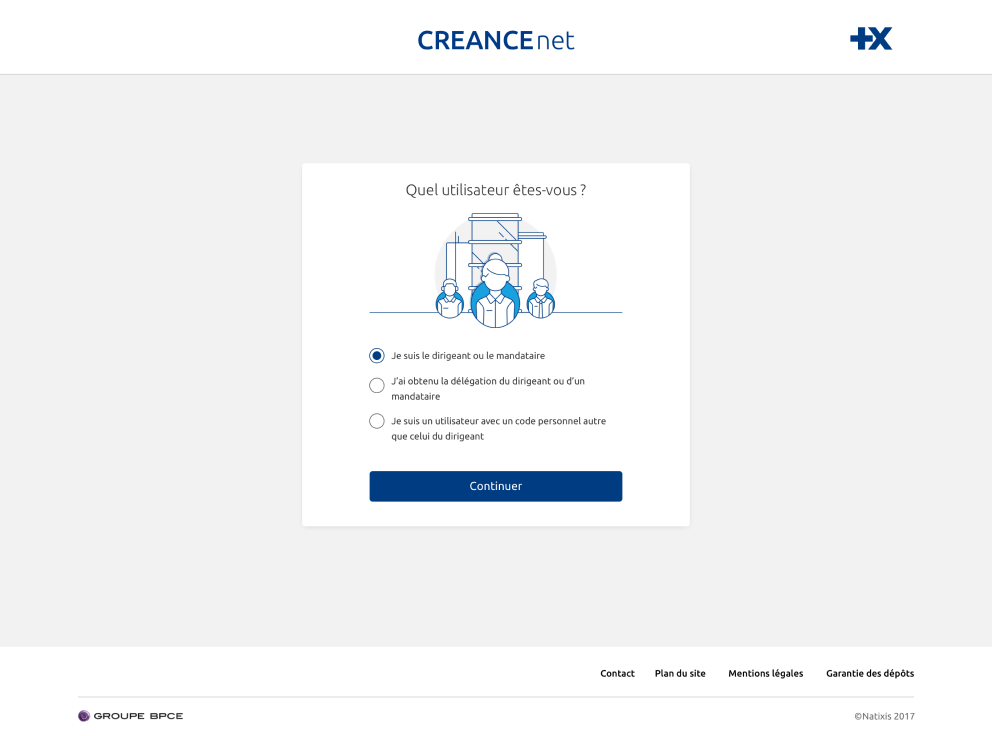Select the "dirigeant ou le mandataire" radio button
Image resolution: width=992 pixels, height=736 pixels.
[377, 356]
